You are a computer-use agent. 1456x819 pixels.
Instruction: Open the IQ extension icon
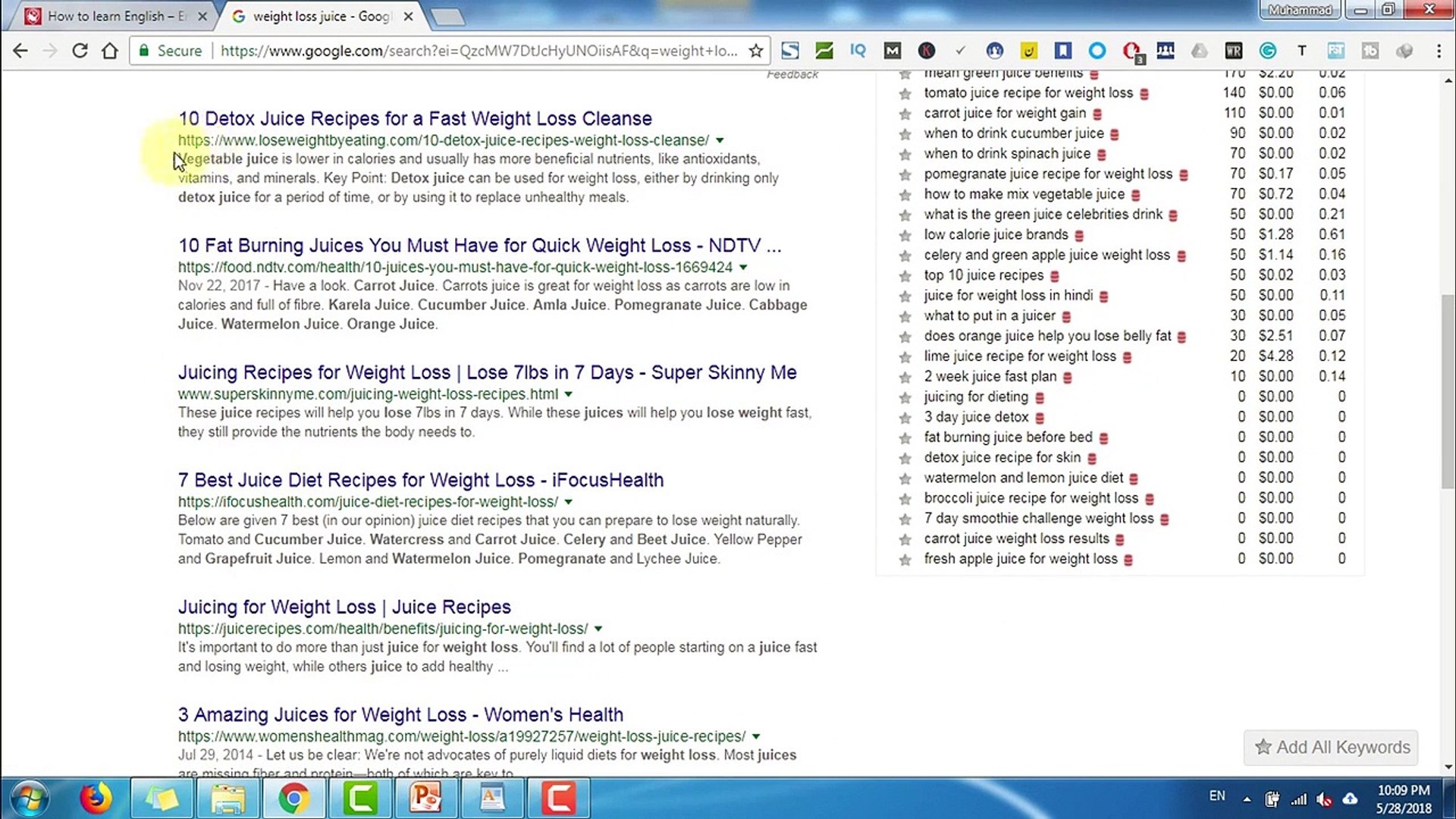point(858,51)
